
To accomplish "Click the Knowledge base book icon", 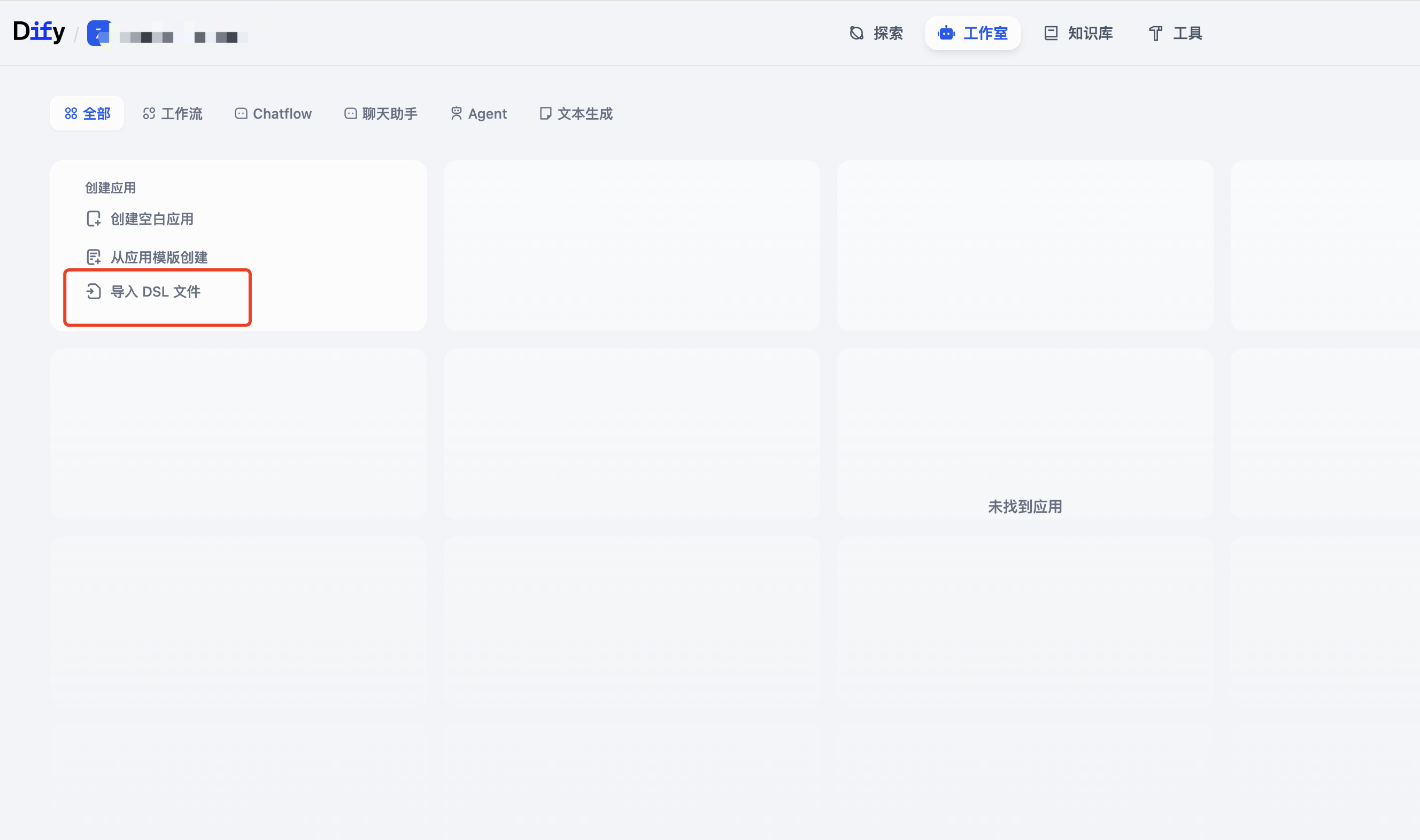I will click(x=1051, y=33).
